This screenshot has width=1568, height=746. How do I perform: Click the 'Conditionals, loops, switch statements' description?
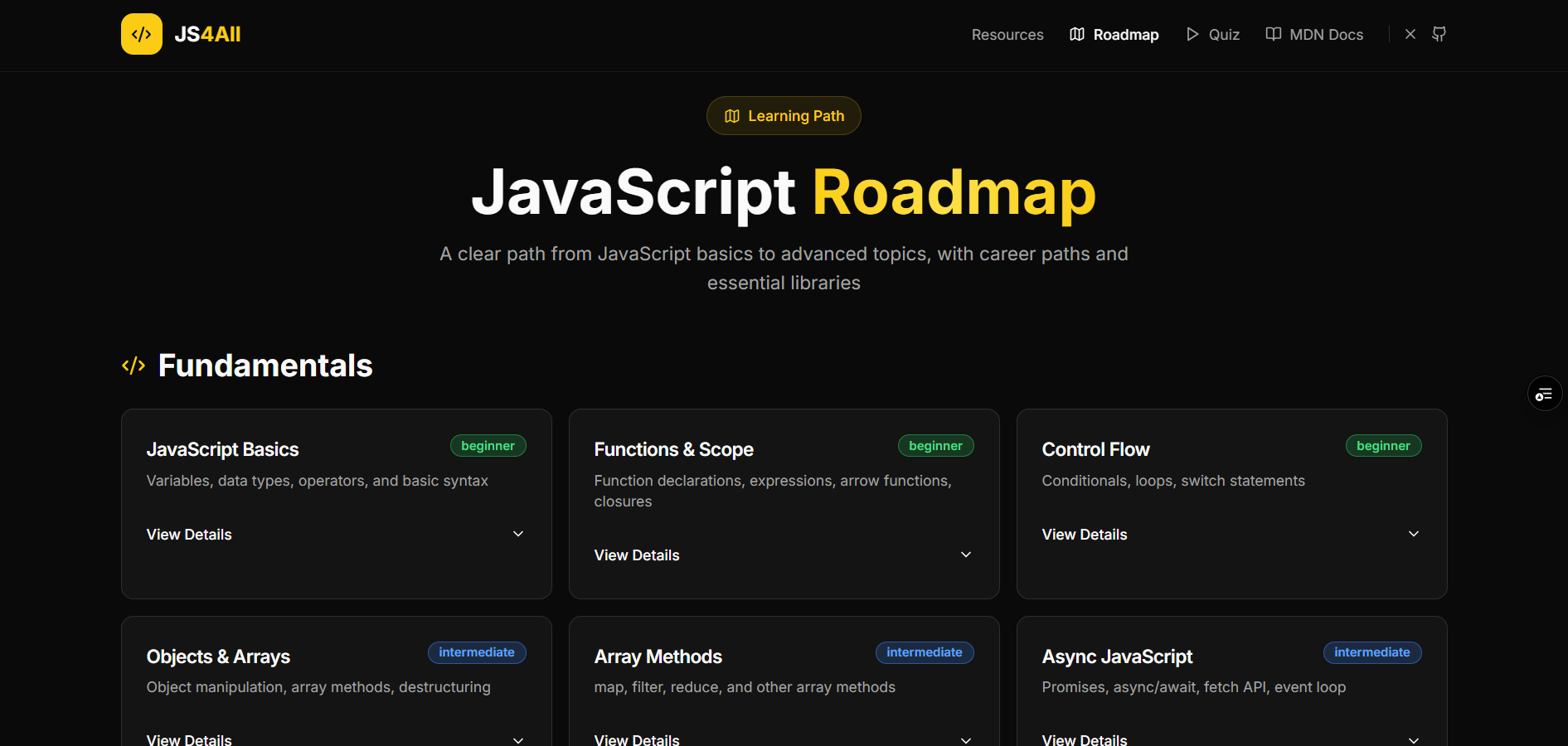point(1173,481)
